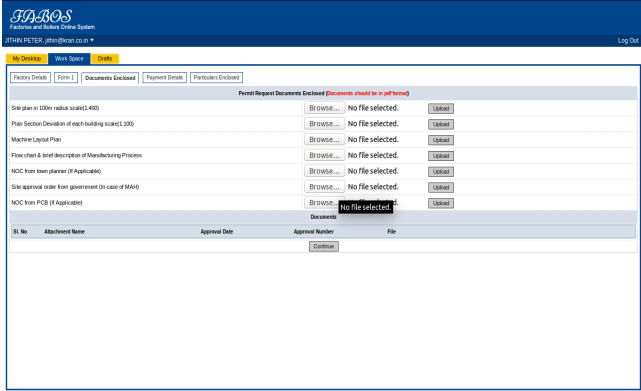Select the Documents Enclosed sub-tab

(x=110, y=78)
